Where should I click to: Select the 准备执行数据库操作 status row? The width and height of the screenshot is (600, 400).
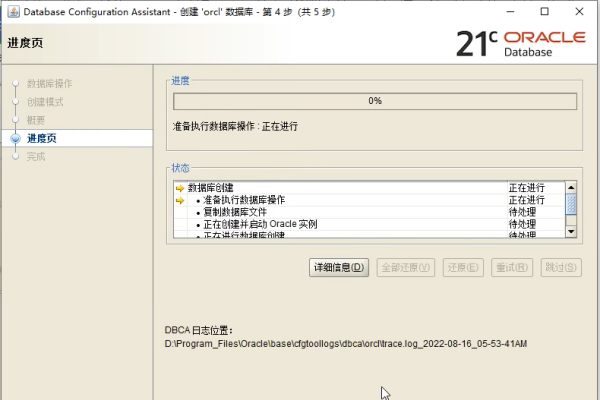click(x=369, y=200)
